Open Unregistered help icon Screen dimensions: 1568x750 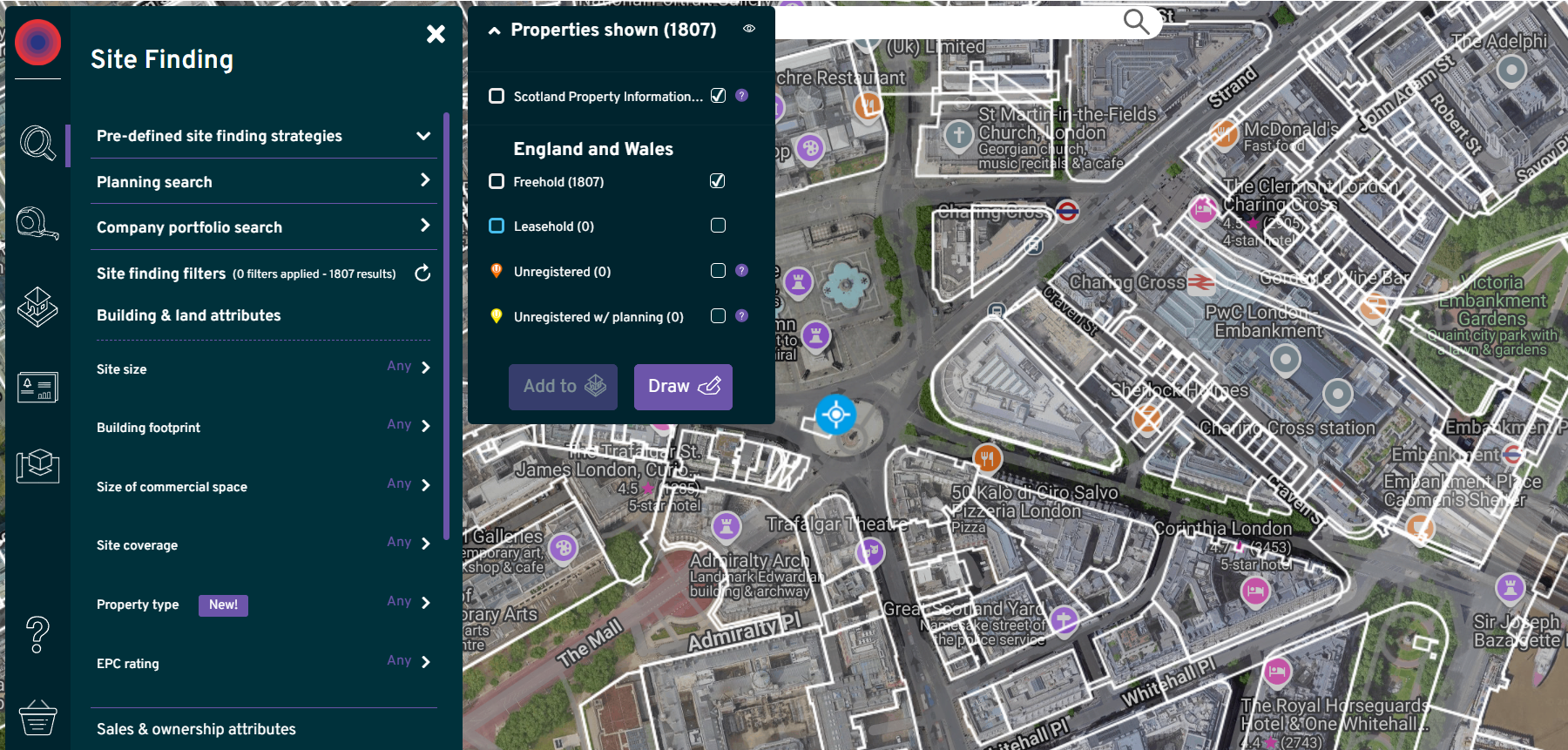741,271
